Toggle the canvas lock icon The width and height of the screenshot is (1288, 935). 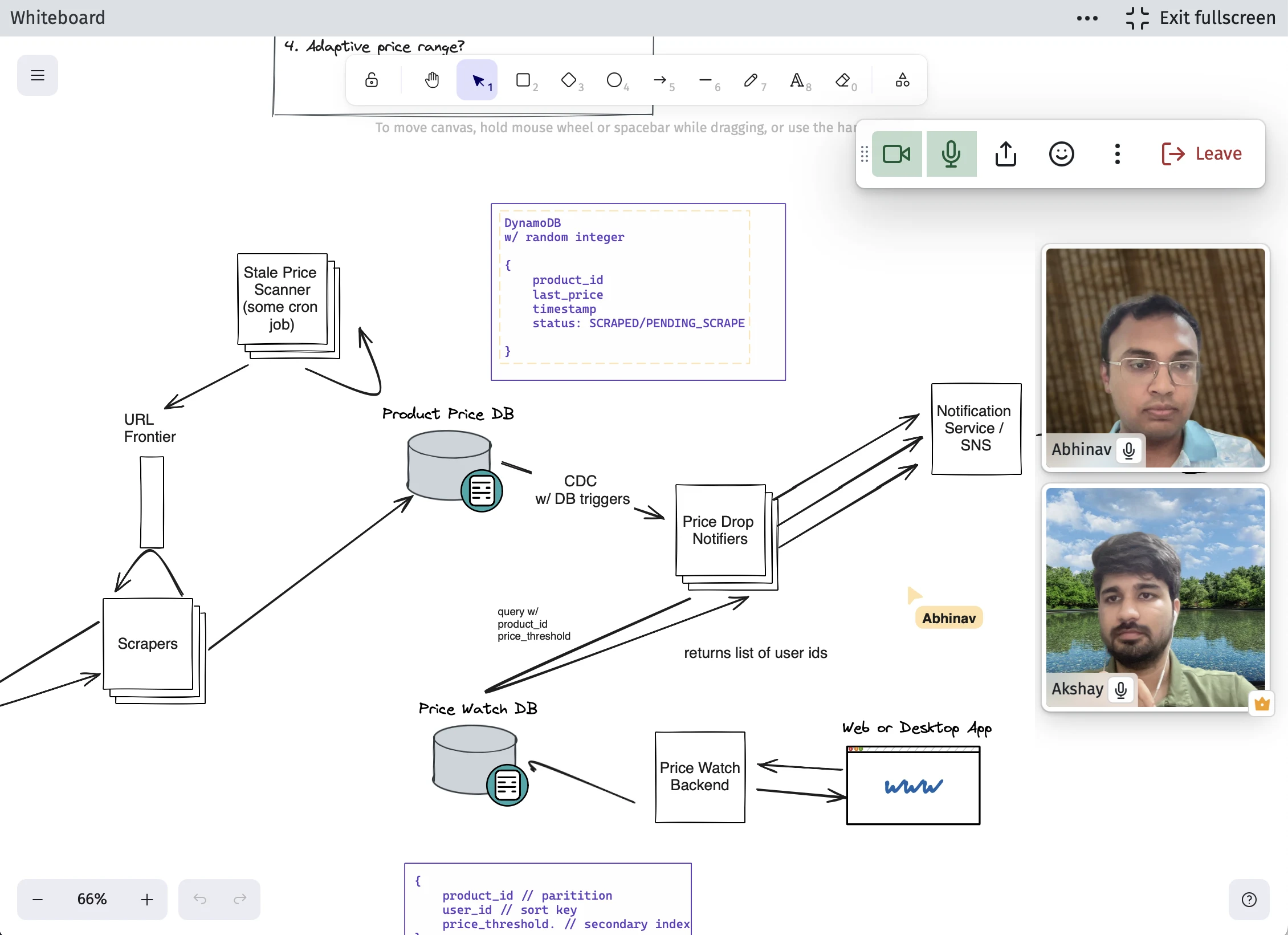(x=372, y=80)
